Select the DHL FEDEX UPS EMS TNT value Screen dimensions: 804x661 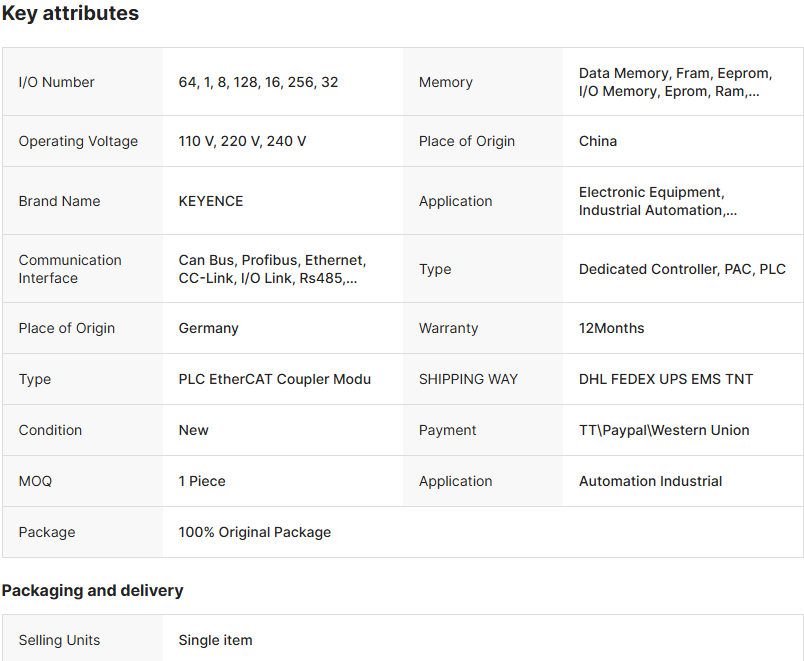[666, 379]
